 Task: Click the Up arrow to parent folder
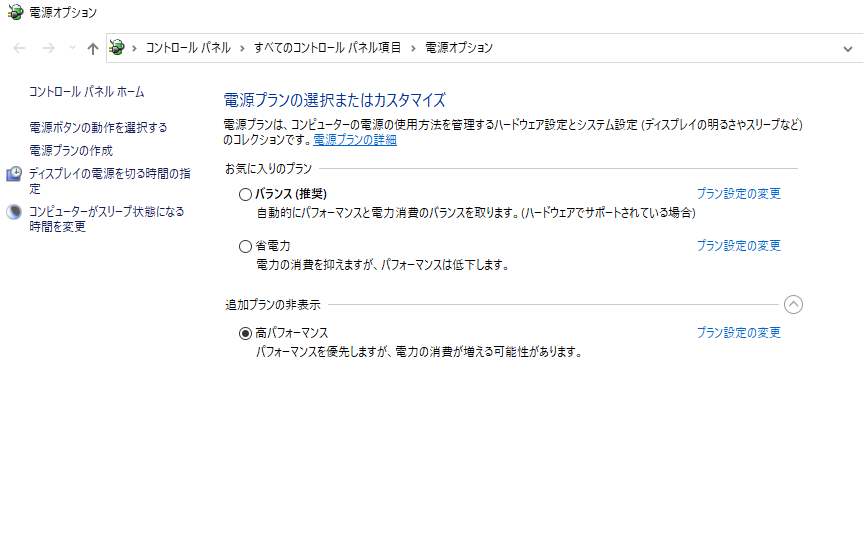[x=93, y=48]
